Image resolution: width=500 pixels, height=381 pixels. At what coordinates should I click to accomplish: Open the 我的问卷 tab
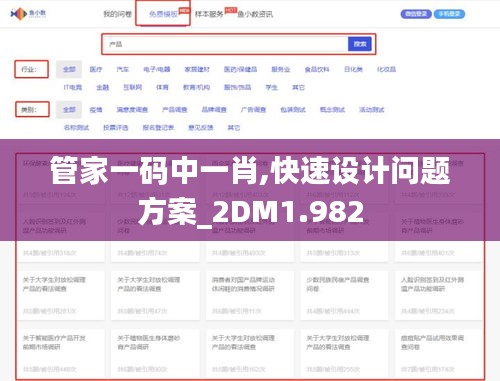coord(117,14)
